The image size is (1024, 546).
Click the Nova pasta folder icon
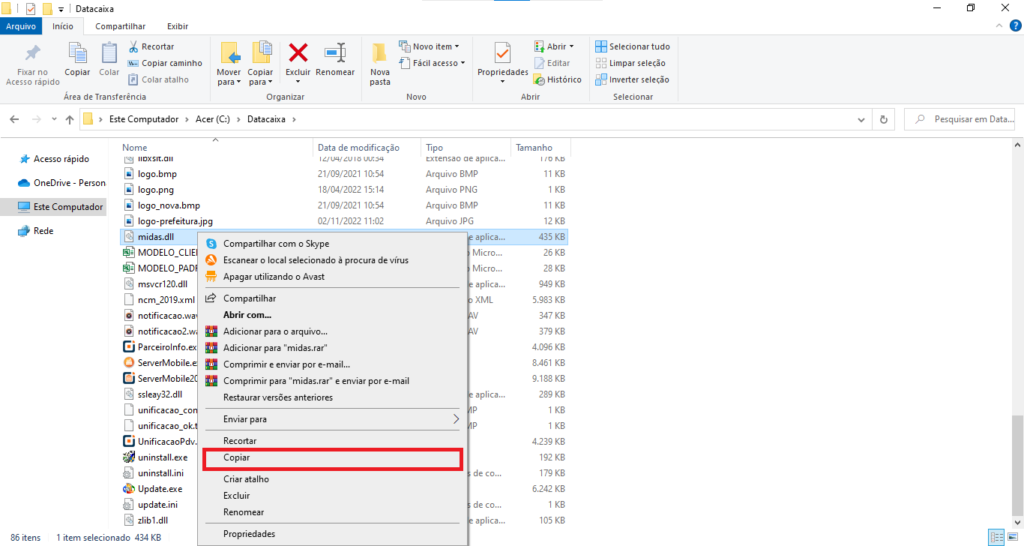click(x=380, y=53)
